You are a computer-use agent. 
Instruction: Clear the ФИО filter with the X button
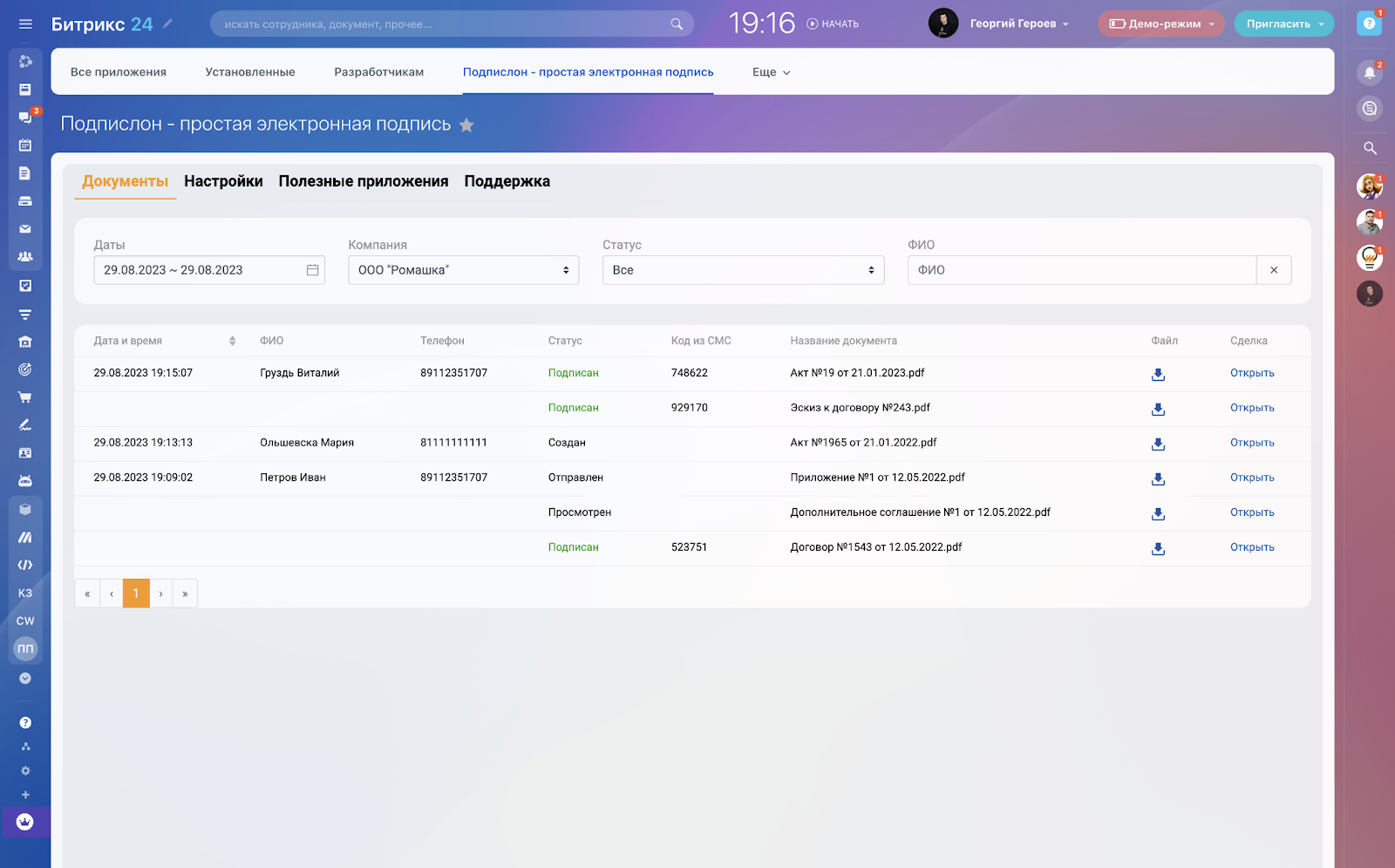(1274, 270)
